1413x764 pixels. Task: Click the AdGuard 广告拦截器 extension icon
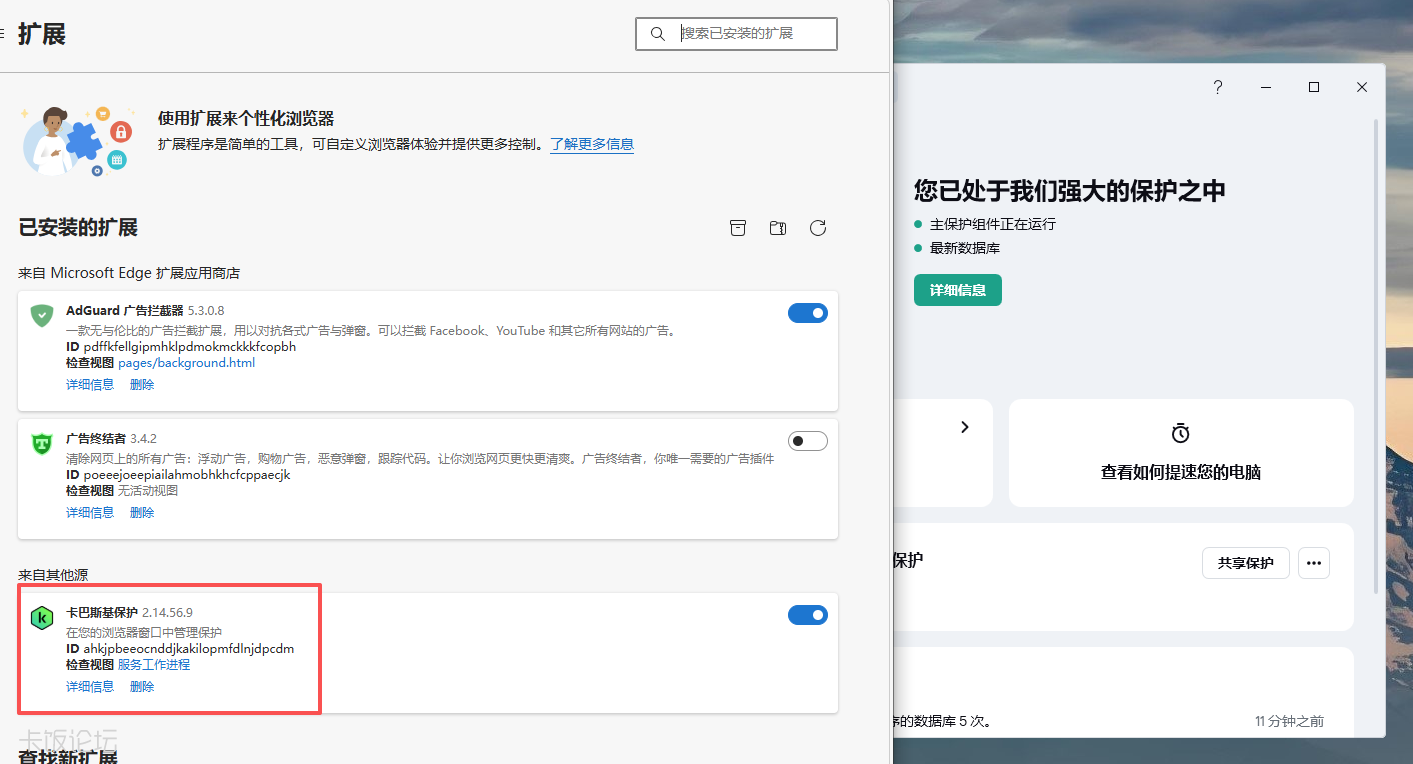click(41, 314)
